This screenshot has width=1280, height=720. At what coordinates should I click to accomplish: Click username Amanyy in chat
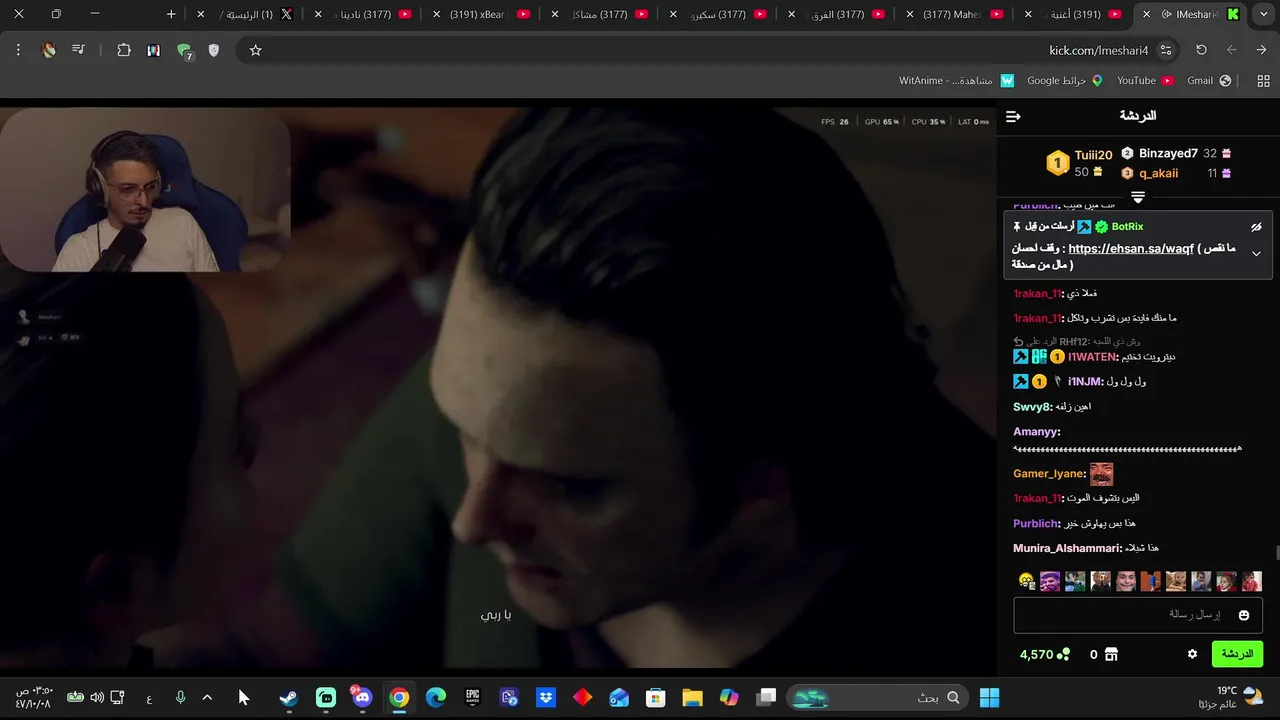tap(1035, 432)
